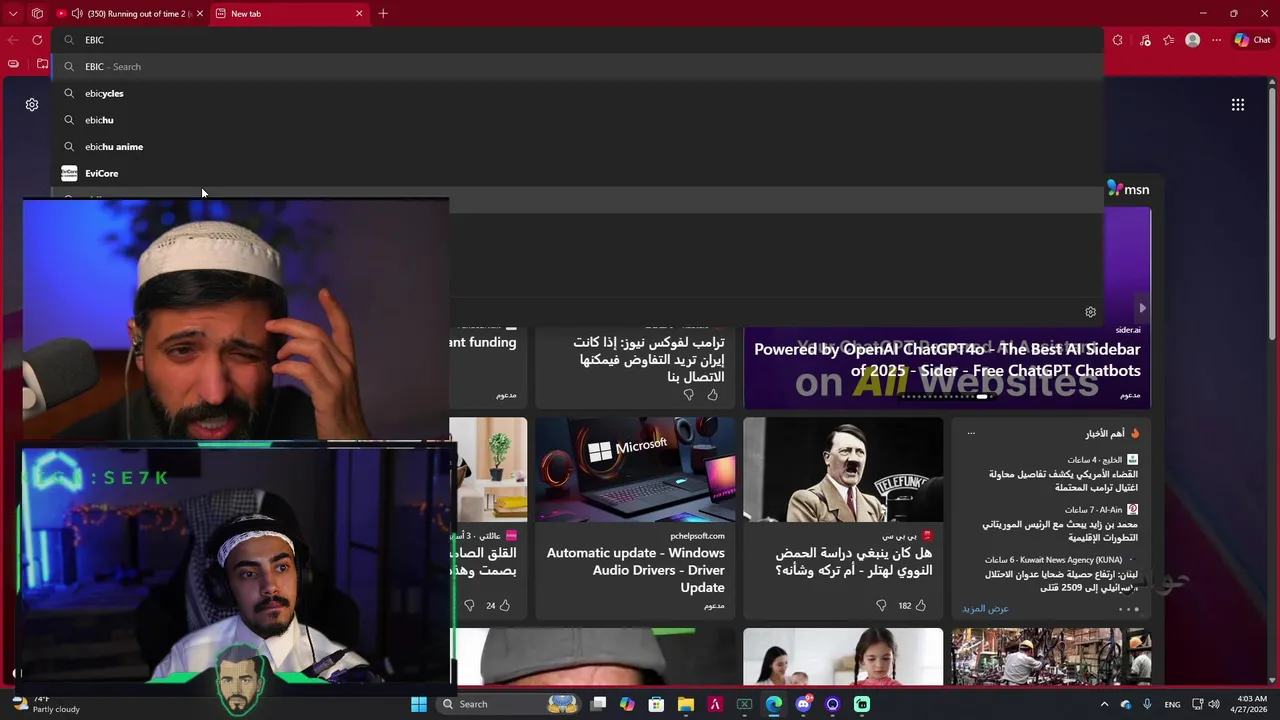
Task: Go back using the back arrow
Action: (12, 40)
